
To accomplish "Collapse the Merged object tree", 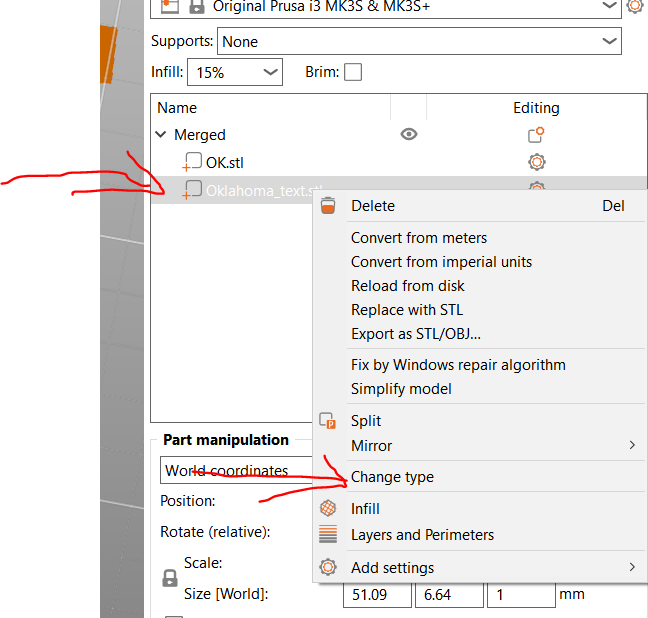I will click(161, 134).
